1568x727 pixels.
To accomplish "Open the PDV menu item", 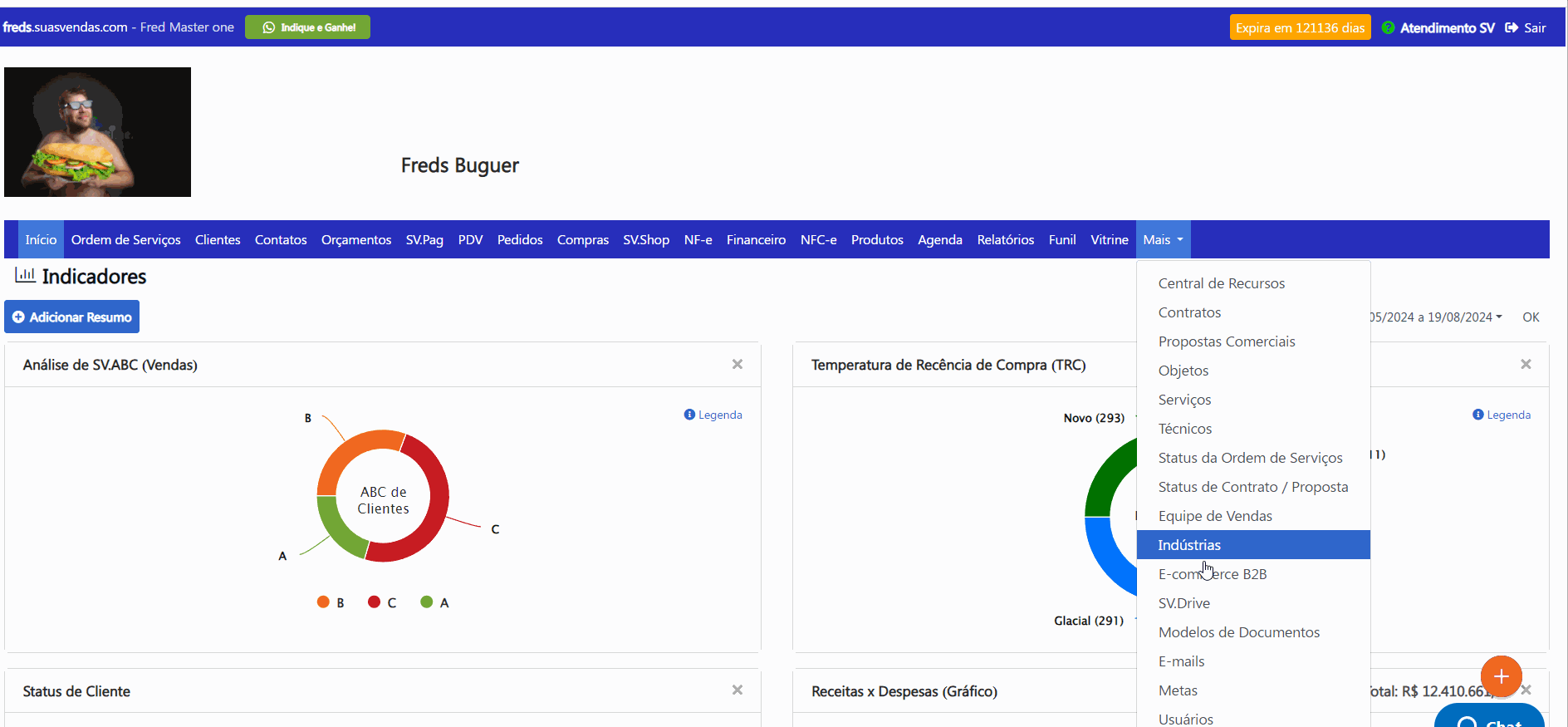I will (470, 239).
